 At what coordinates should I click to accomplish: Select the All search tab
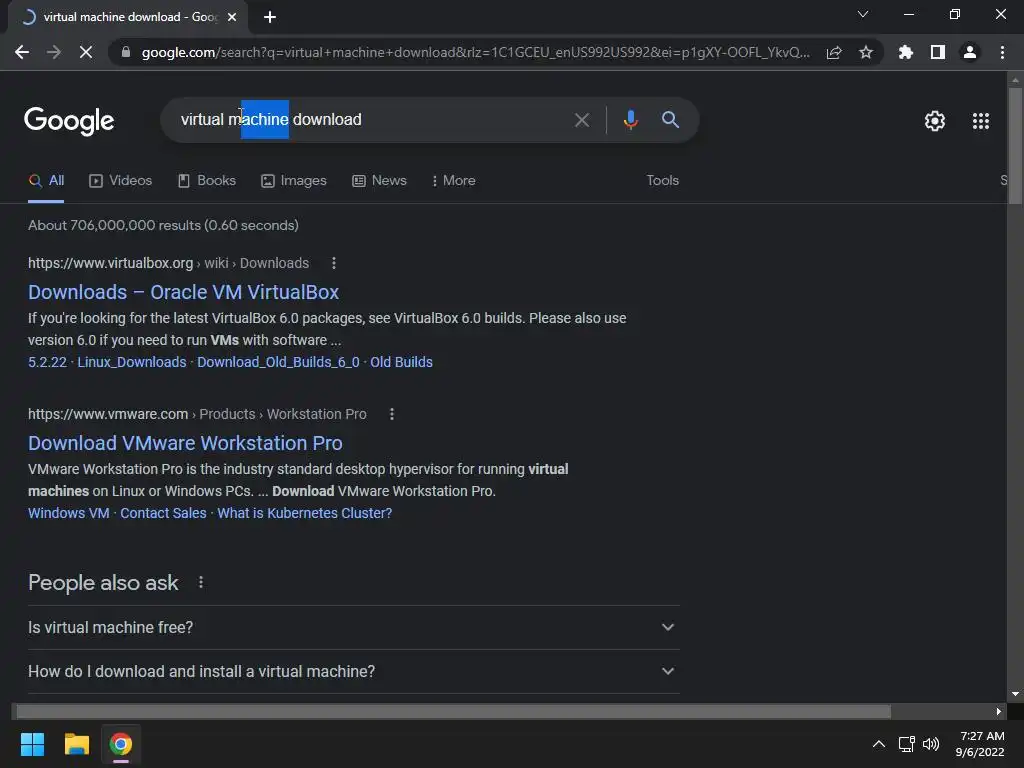pyautogui.click(x=46, y=181)
